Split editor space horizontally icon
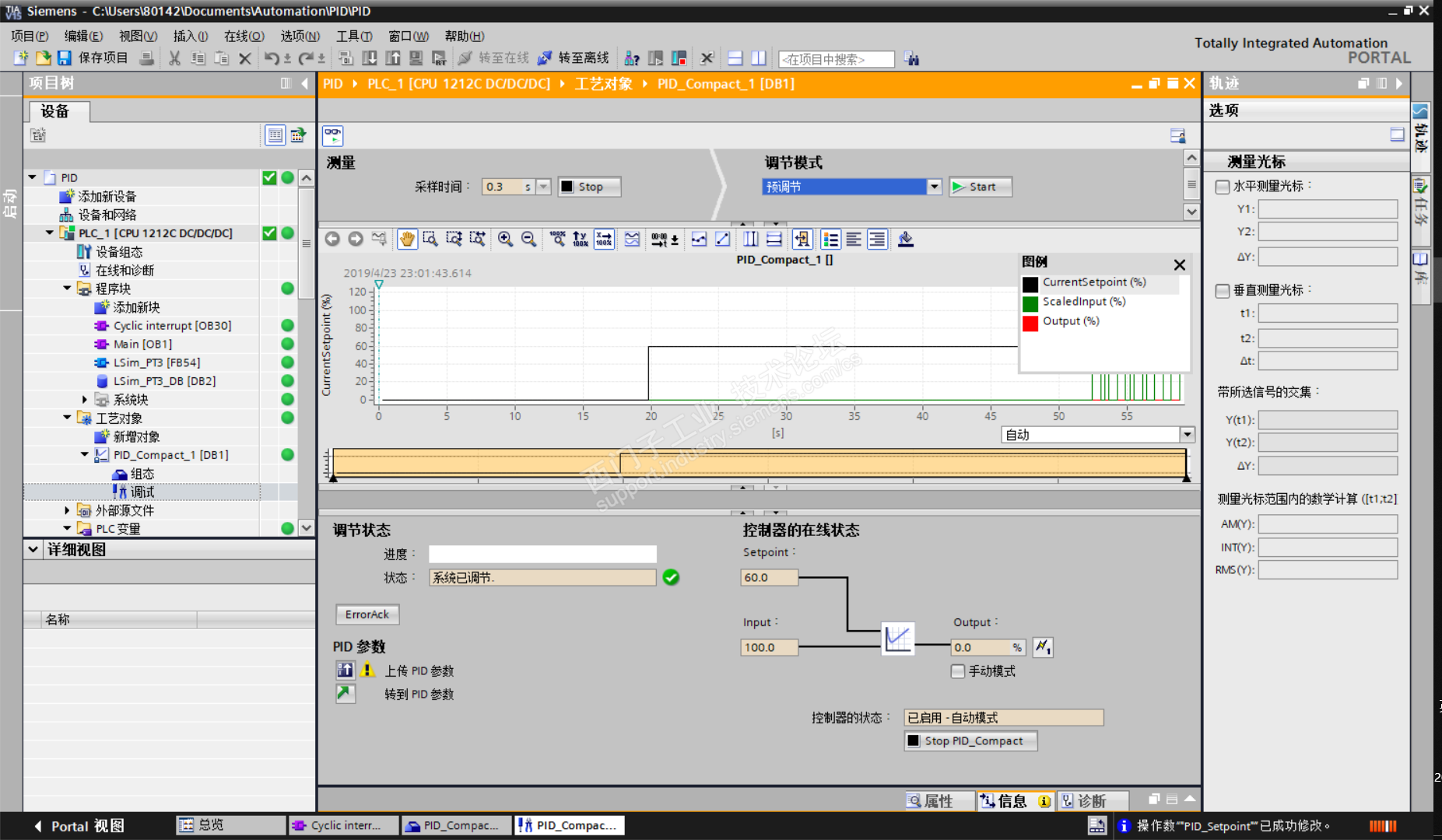The width and height of the screenshot is (1442, 840). click(x=735, y=58)
